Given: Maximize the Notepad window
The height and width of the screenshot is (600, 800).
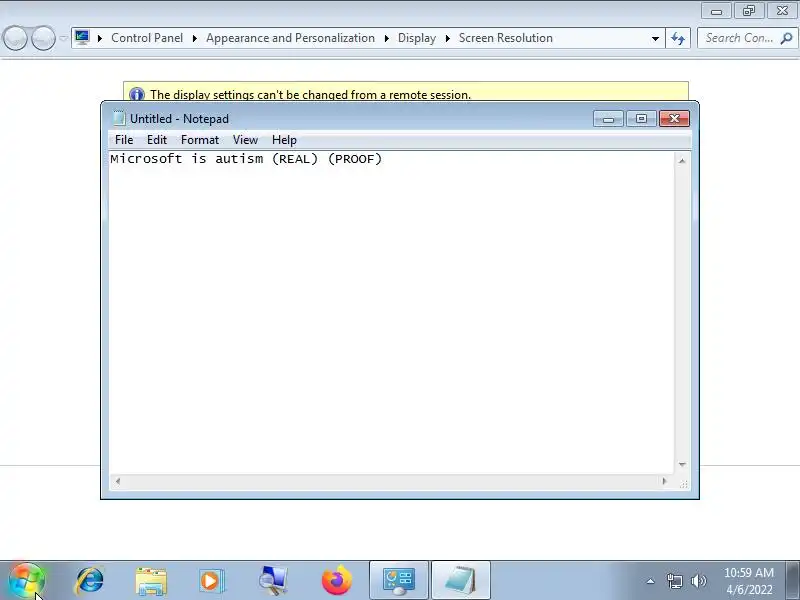Looking at the screenshot, I should [641, 119].
